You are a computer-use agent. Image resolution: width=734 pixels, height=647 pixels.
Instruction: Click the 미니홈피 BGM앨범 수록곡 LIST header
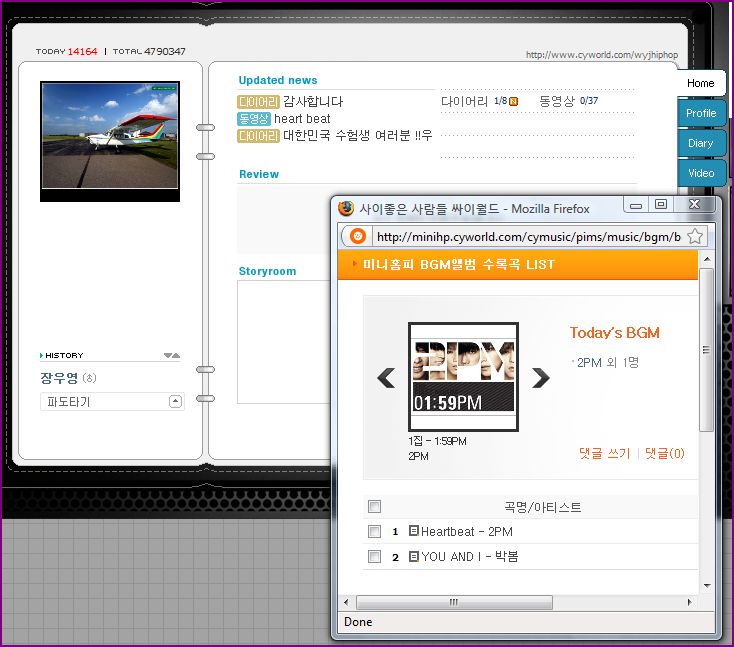click(x=459, y=265)
